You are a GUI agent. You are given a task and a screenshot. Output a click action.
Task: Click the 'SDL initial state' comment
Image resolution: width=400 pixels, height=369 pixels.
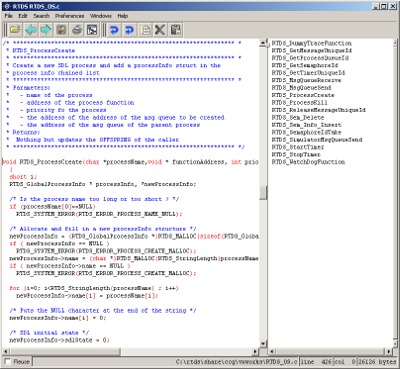49,332
